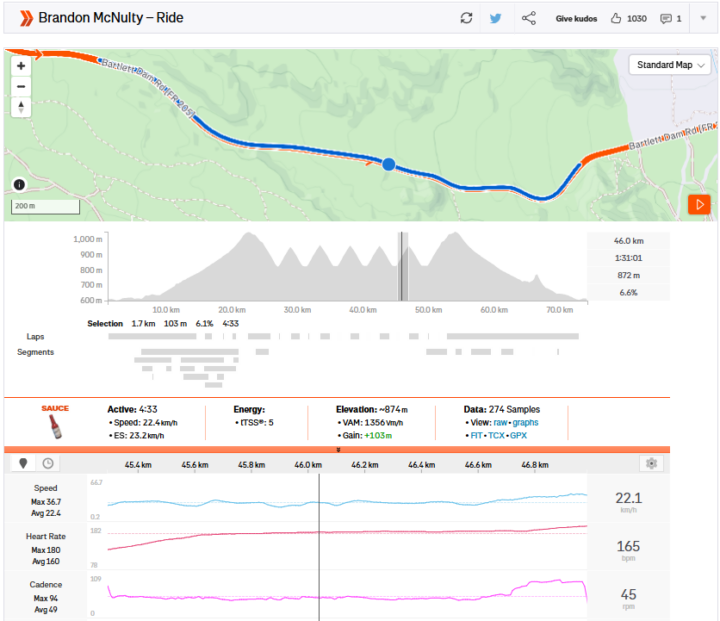Collapse the Sauce analysis panel with the orange arrow
720x621 pixels.
(338, 450)
